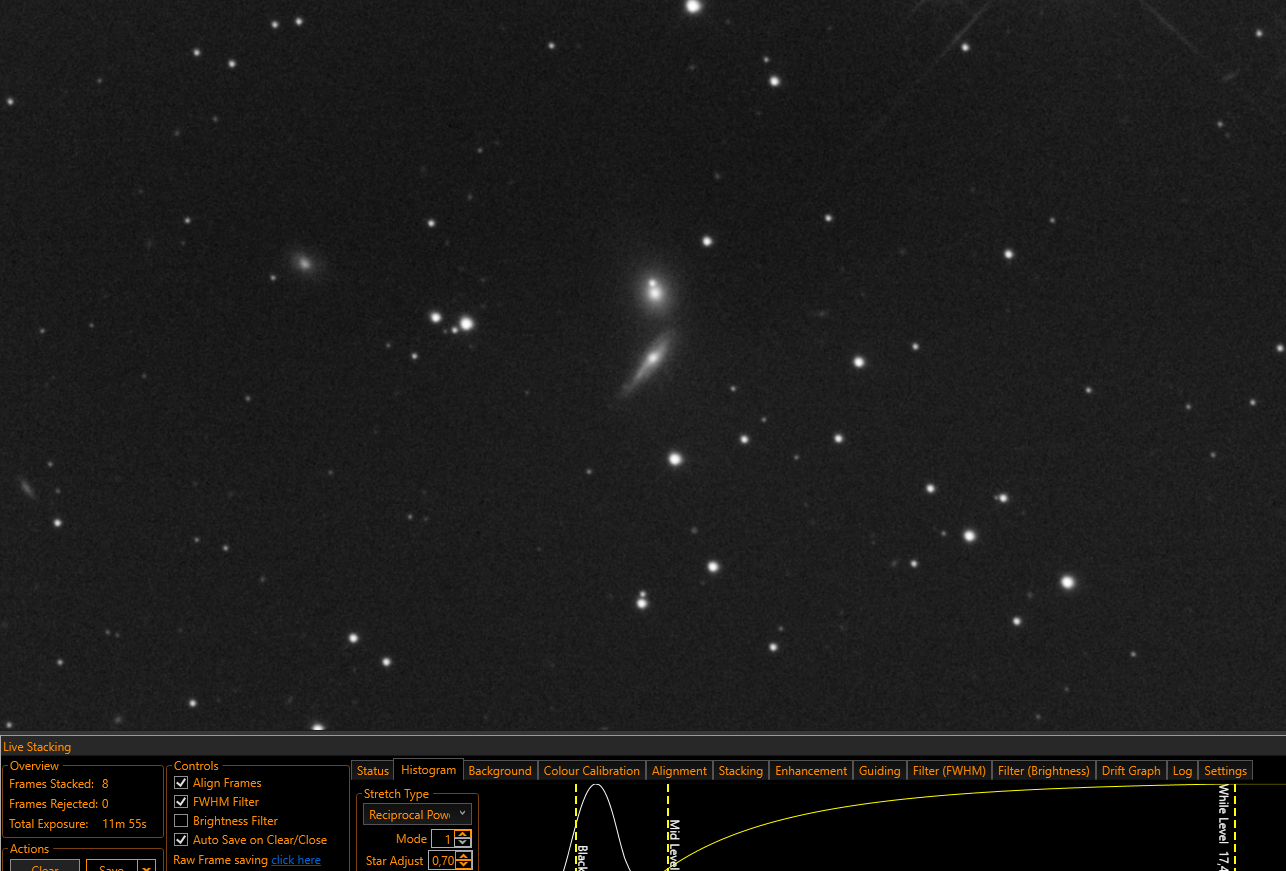Click the Save button
Image resolution: width=1286 pixels, height=871 pixels.
coord(112,866)
